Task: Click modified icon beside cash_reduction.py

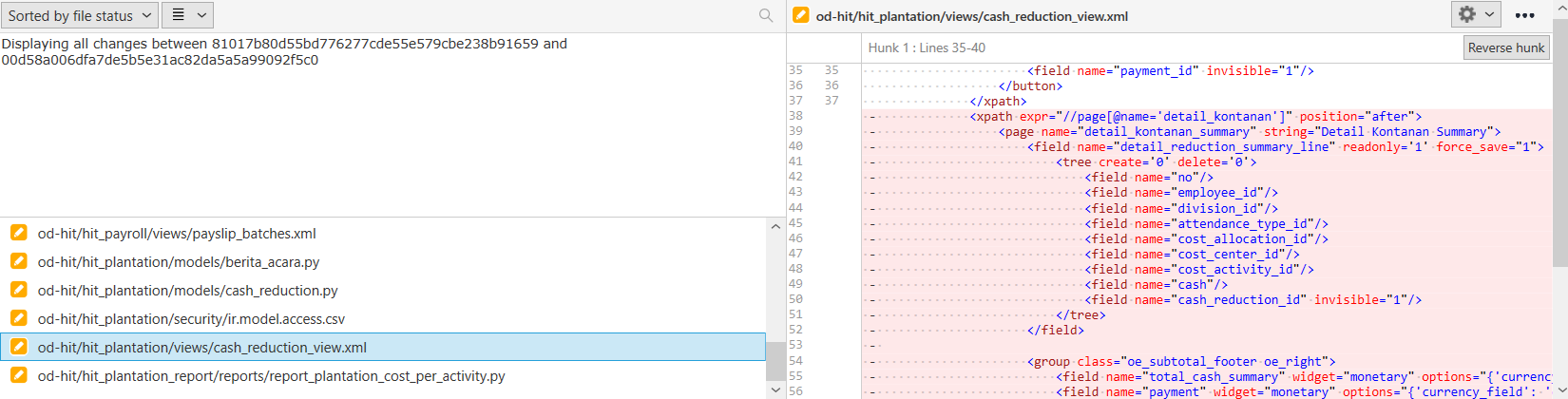Action: [x=18, y=290]
